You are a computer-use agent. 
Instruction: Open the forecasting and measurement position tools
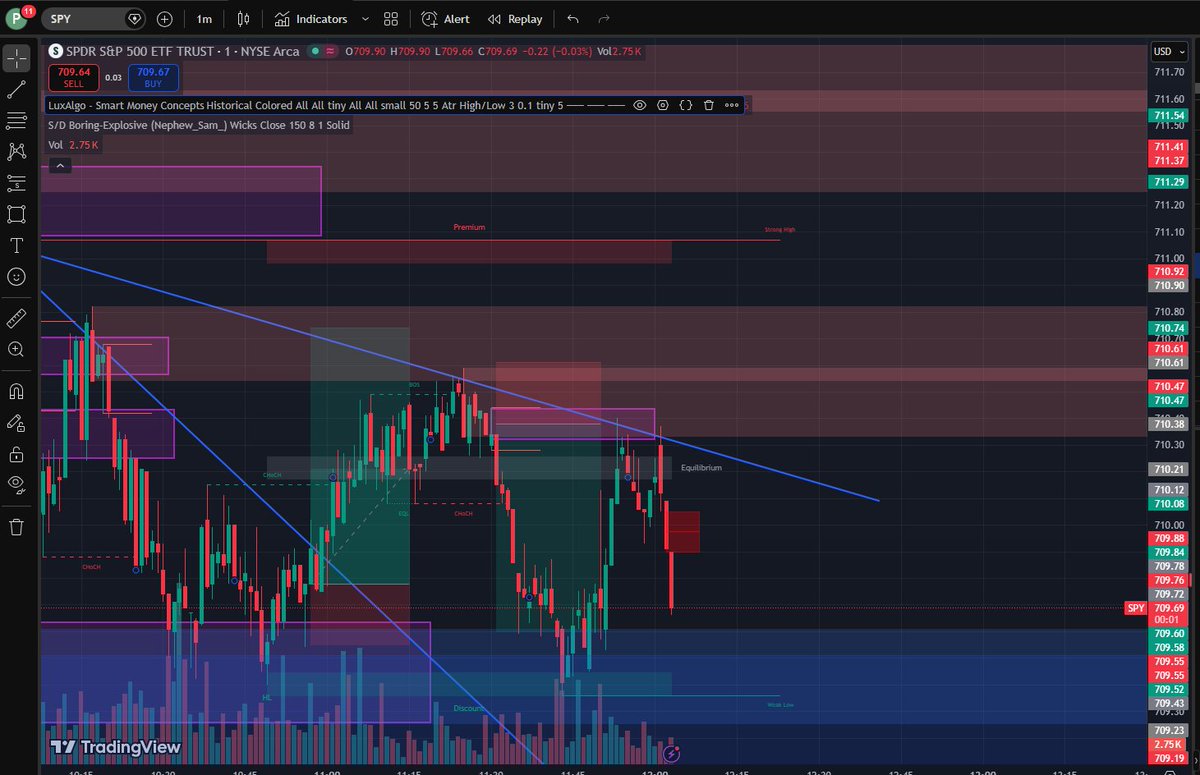(16, 183)
